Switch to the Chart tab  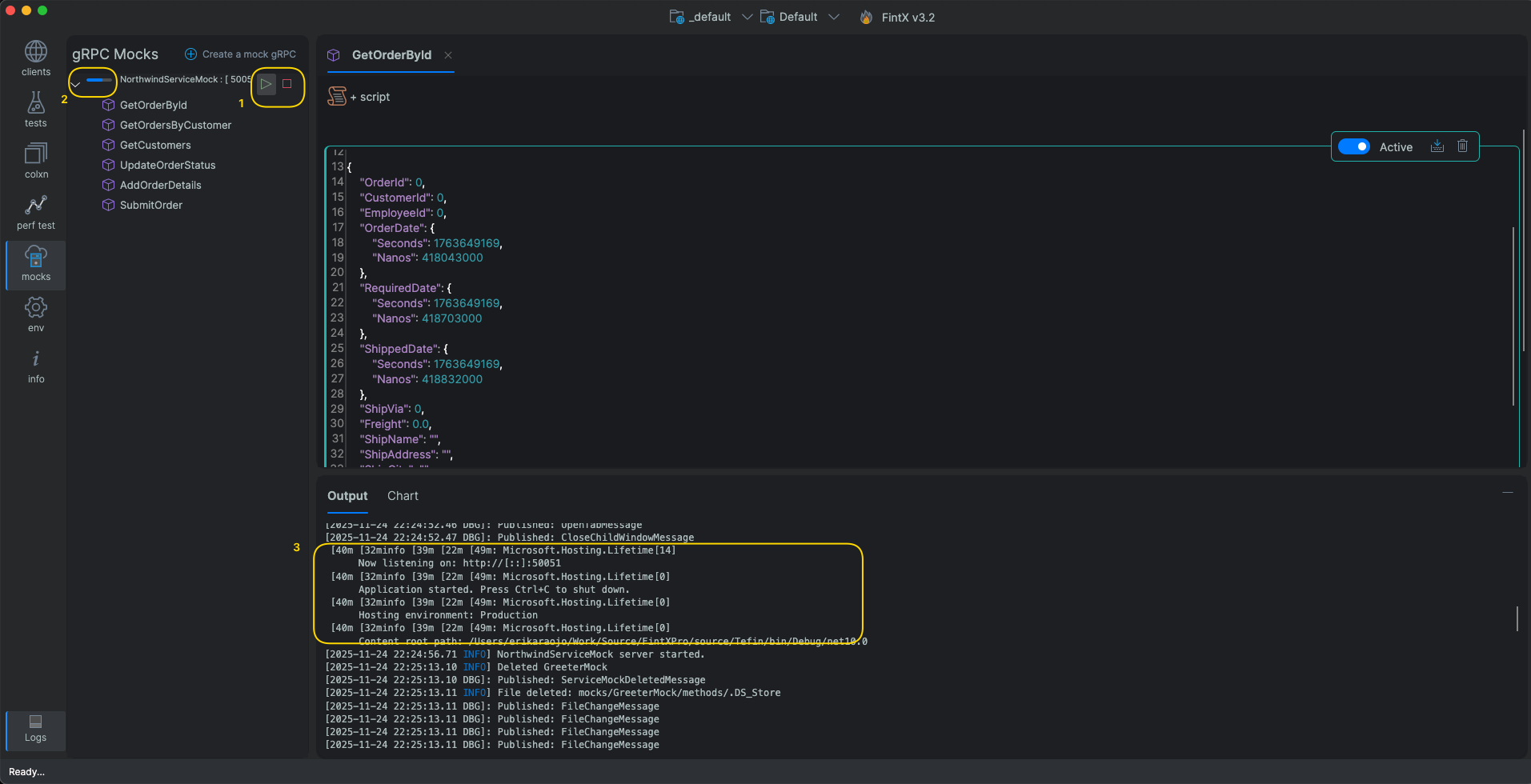(403, 496)
